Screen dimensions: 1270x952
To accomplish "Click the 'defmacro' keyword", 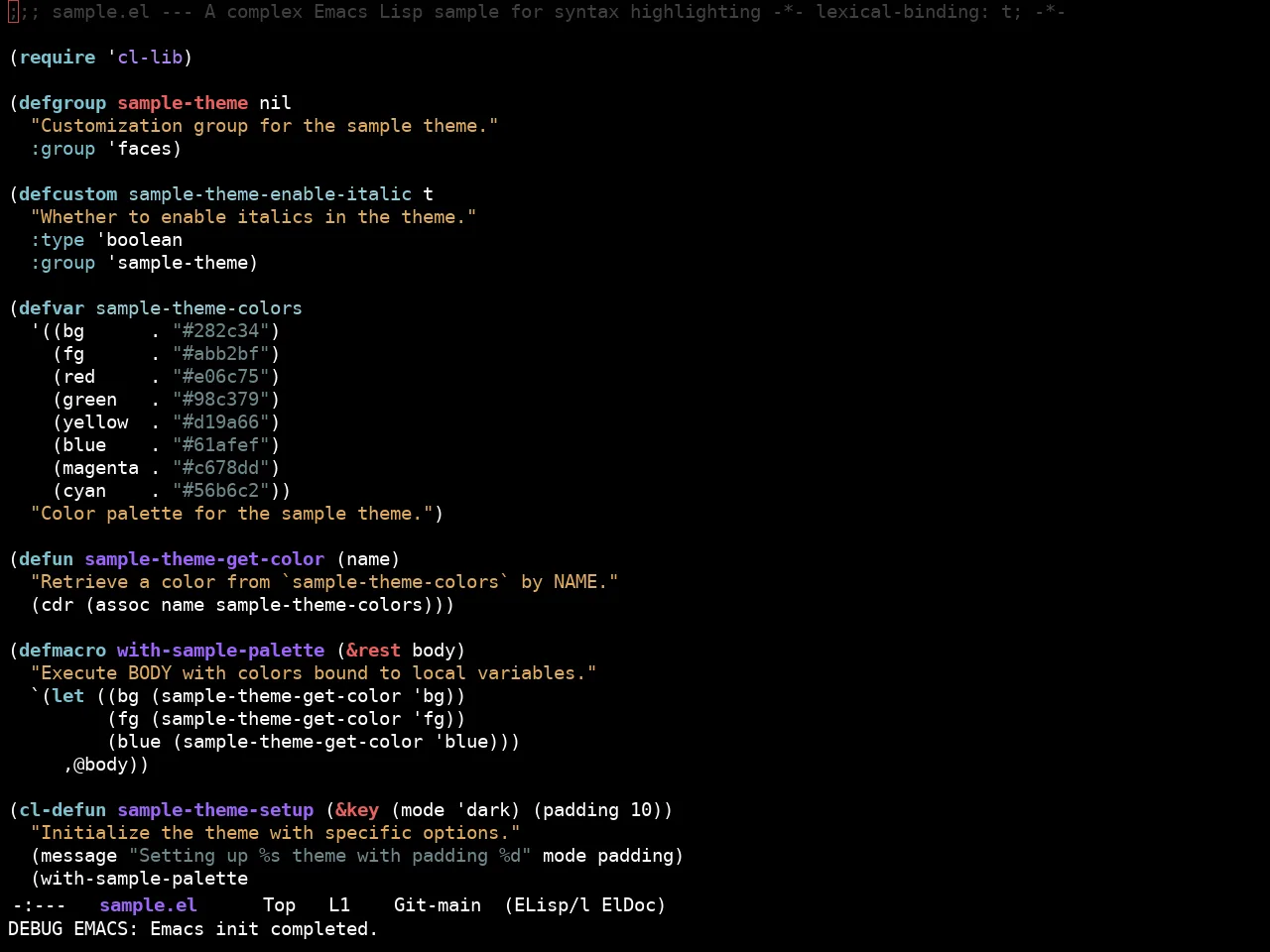I will tap(63, 651).
